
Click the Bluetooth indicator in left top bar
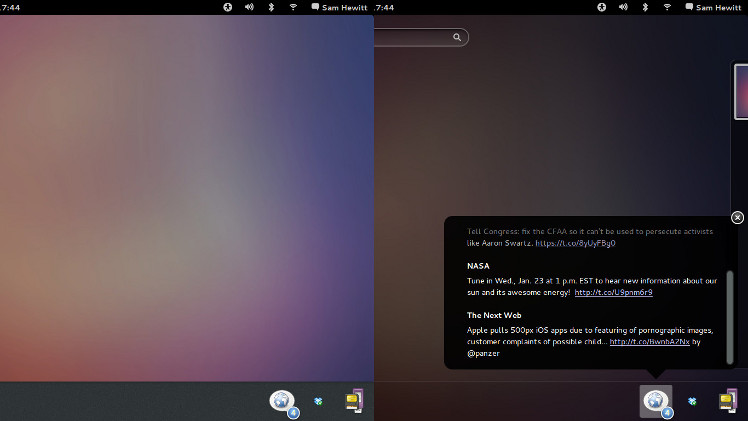click(271, 7)
